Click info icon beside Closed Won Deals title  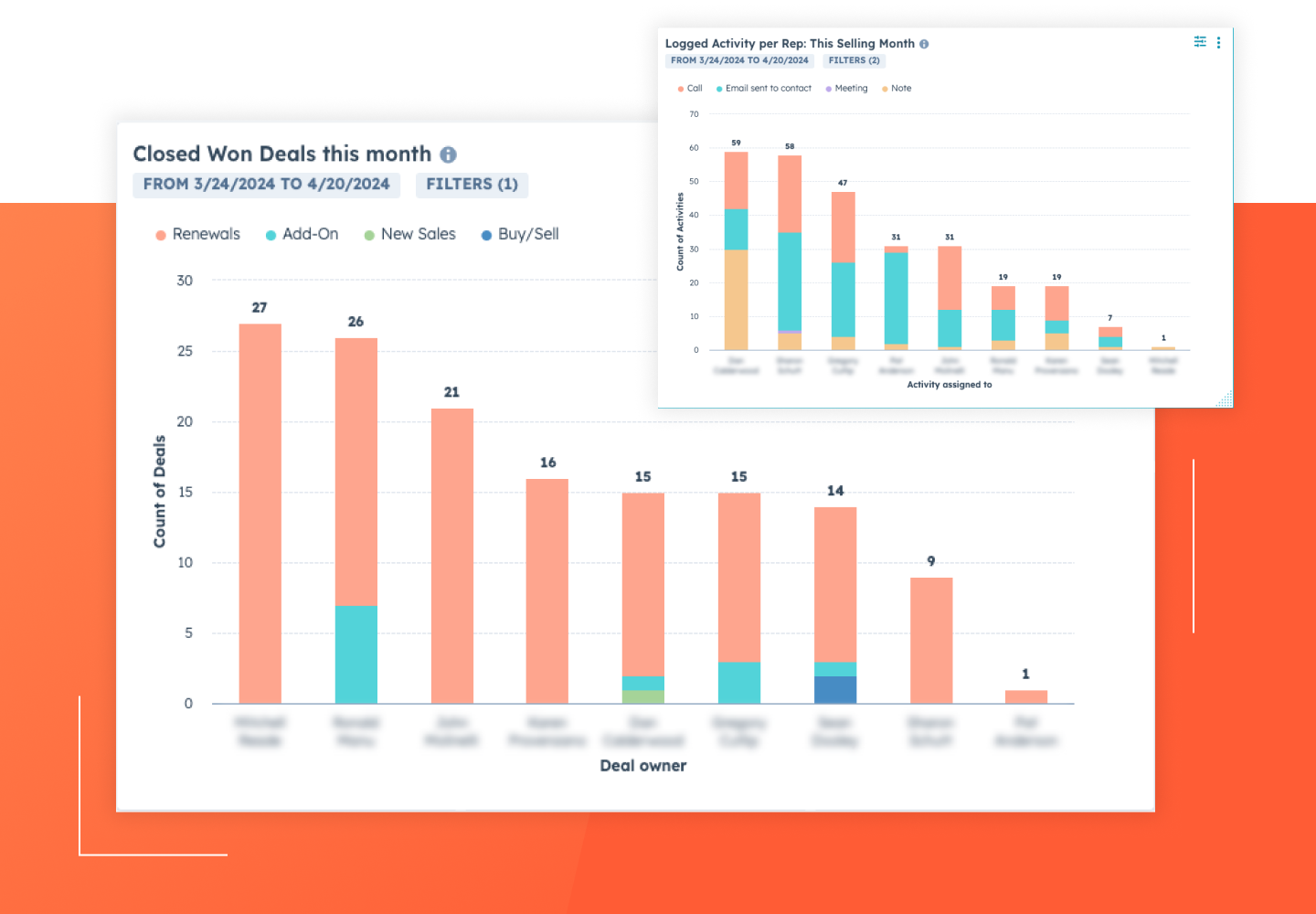point(448,154)
